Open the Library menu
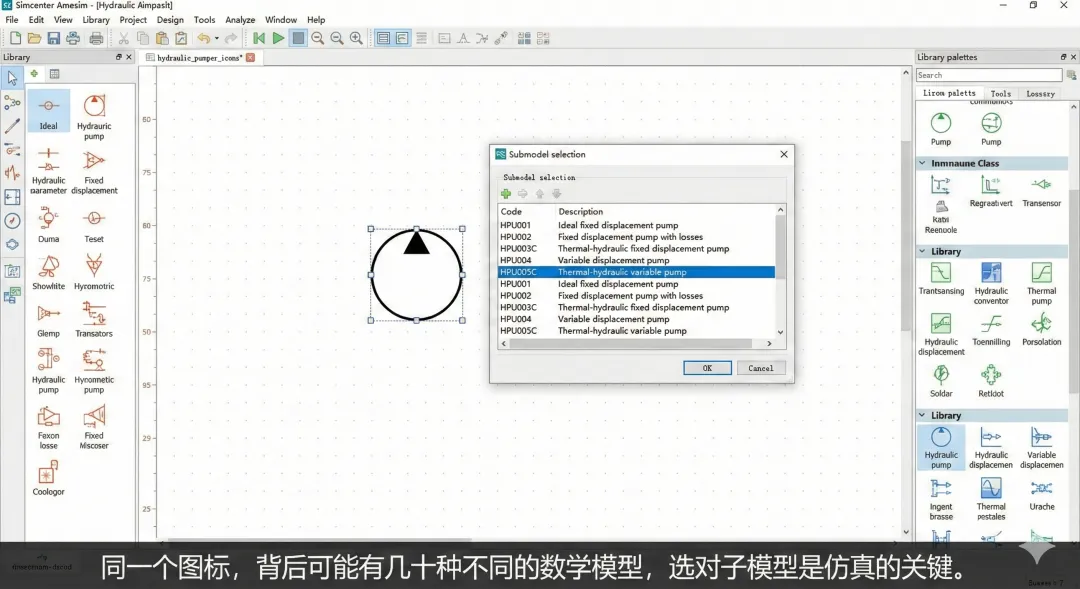 coord(96,20)
